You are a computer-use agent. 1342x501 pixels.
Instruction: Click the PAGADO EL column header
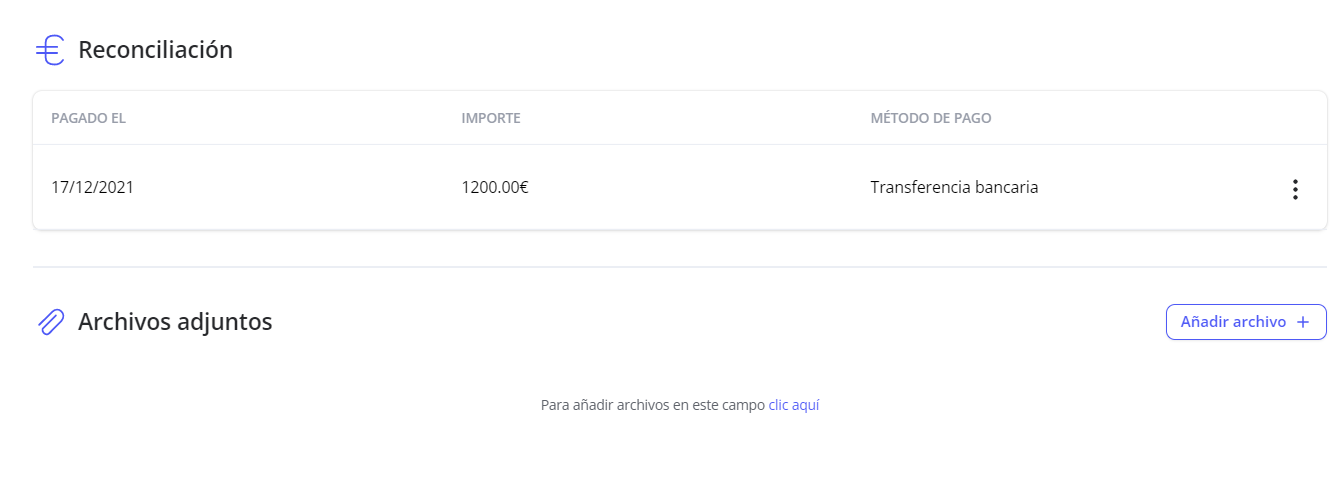88,118
